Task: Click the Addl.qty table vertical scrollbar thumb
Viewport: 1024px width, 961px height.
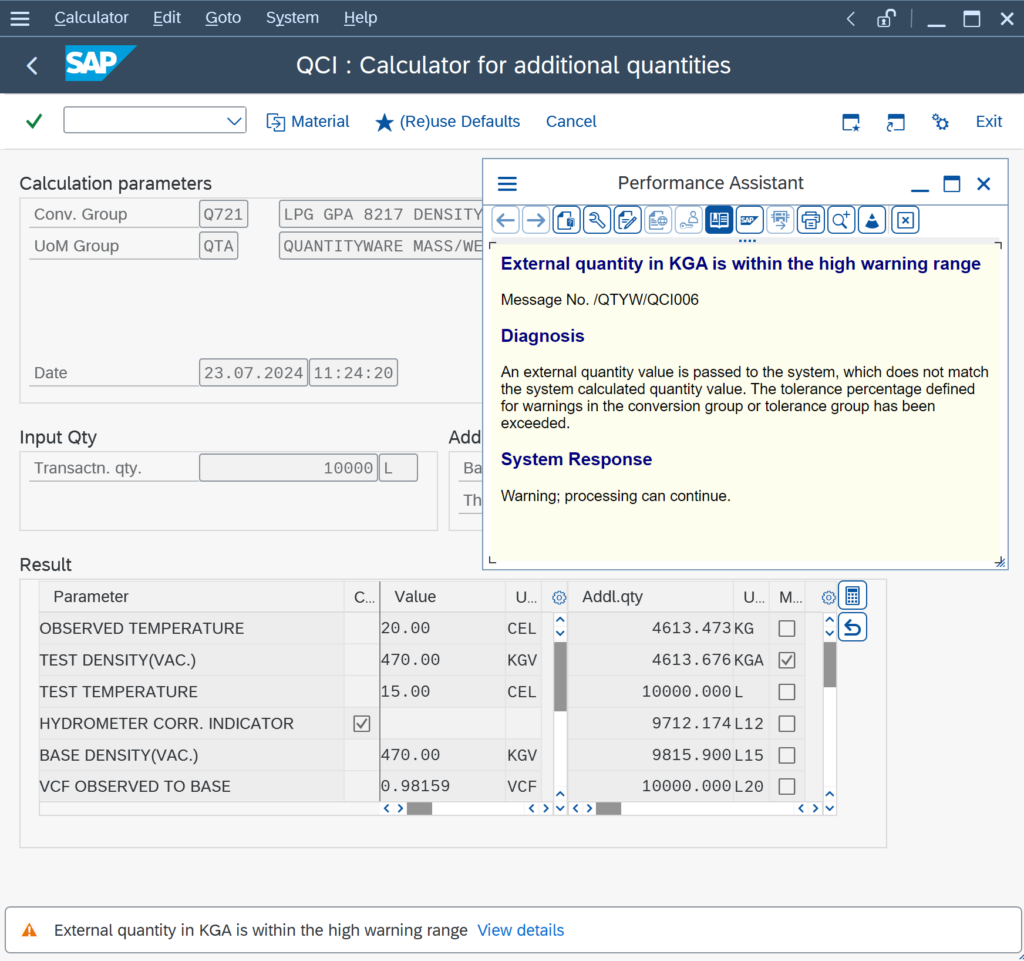Action: [829, 665]
